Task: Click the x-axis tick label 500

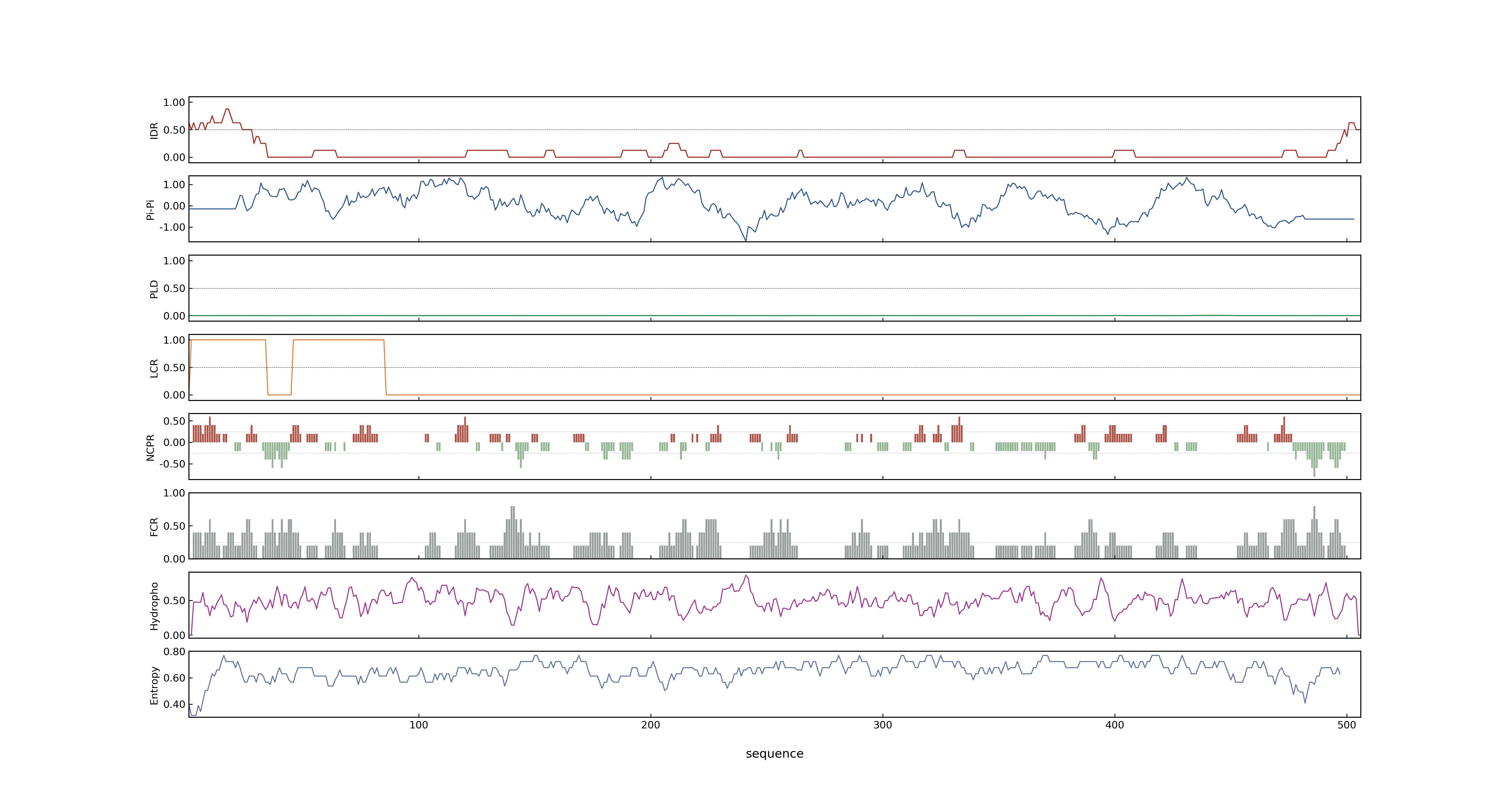Action: click(1347, 725)
